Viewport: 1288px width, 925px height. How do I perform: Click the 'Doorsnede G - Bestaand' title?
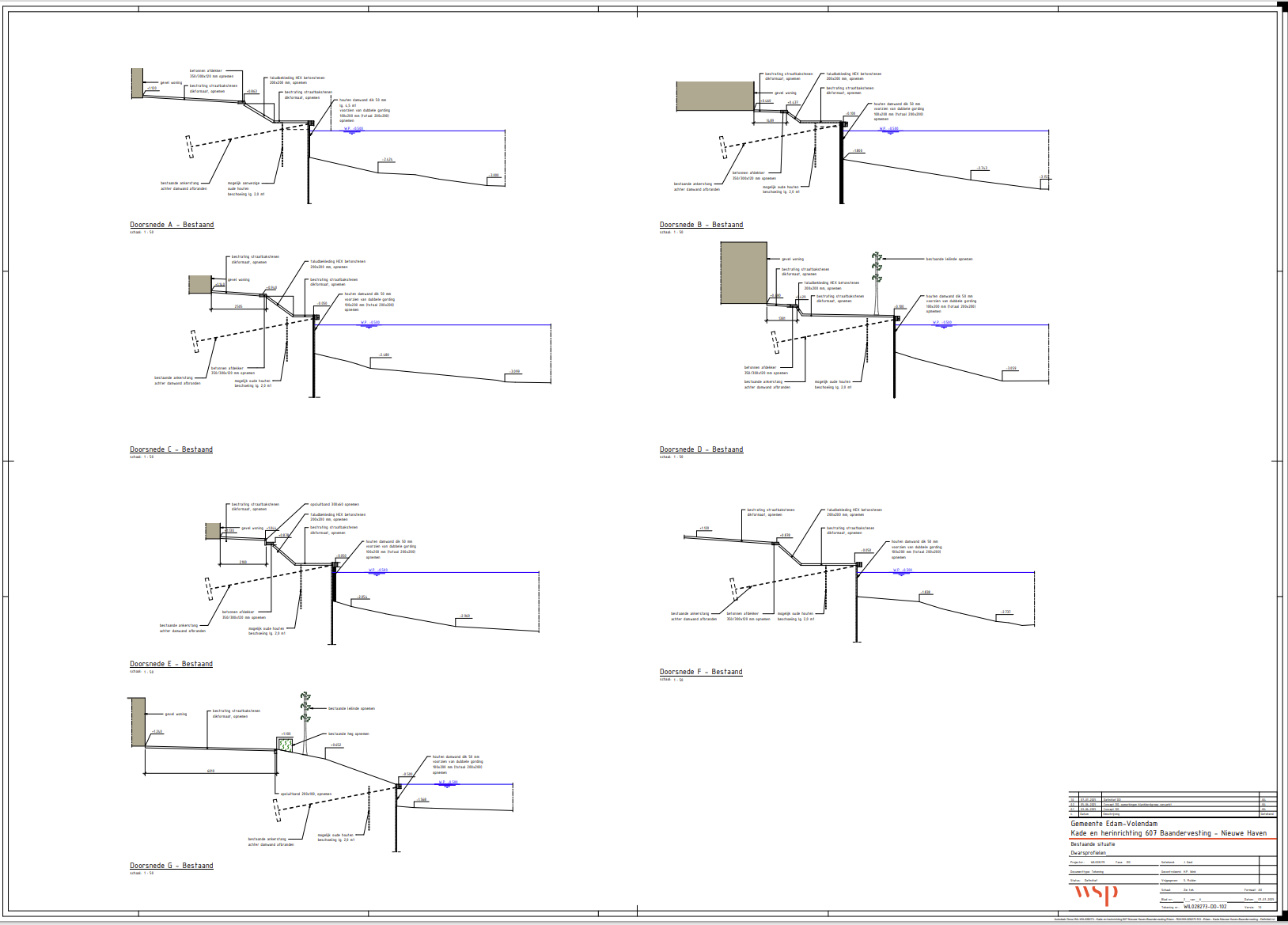(x=172, y=866)
